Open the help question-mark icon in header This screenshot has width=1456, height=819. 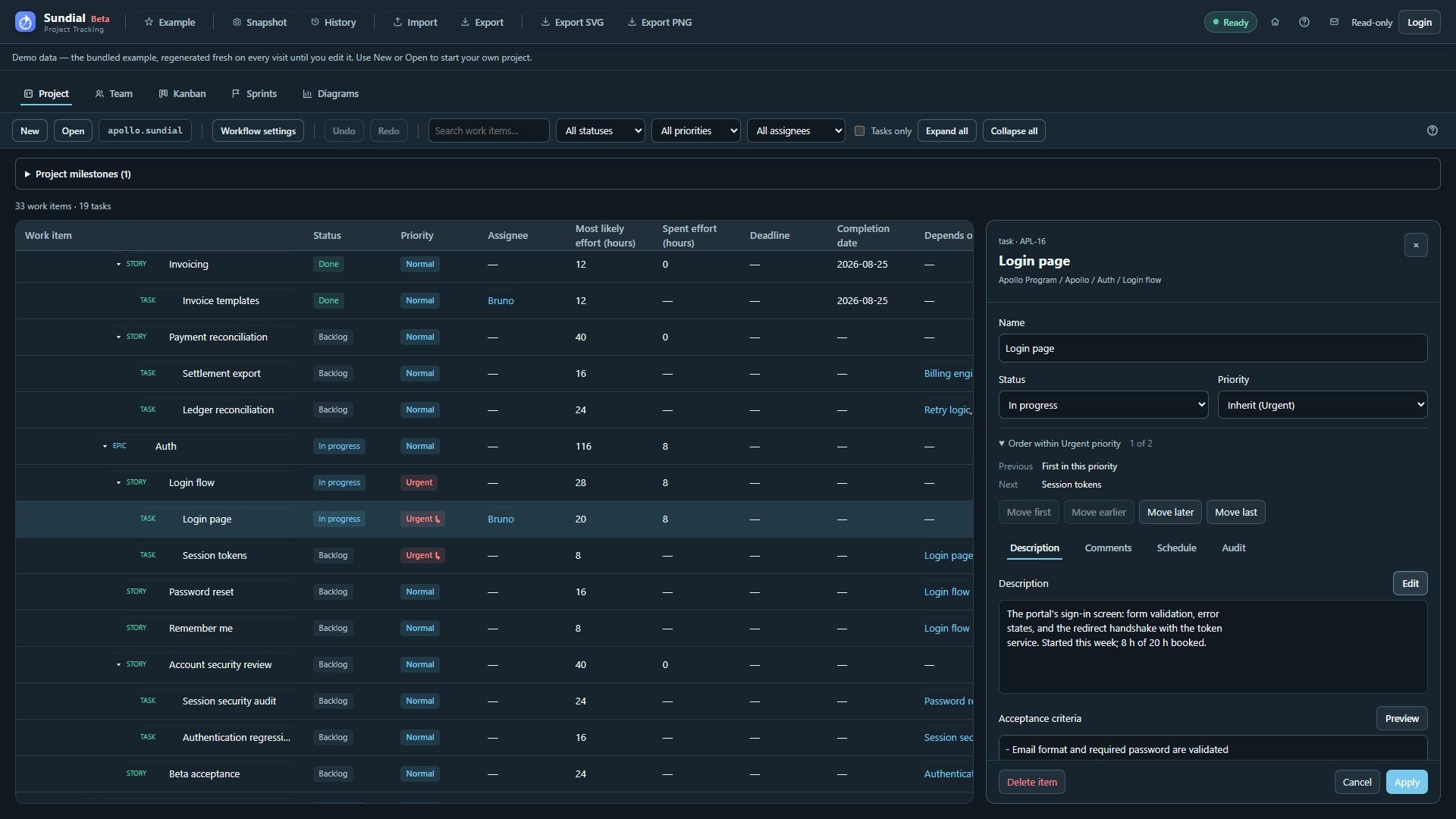pyautogui.click(x=1304, y=22)
